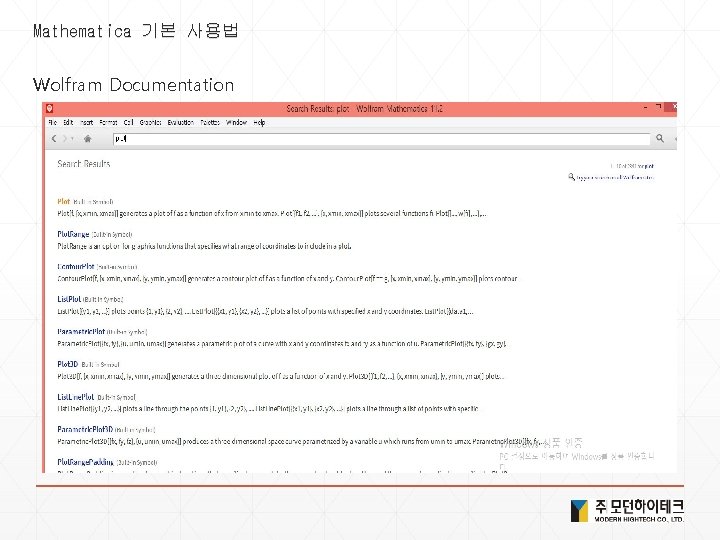Open the Cell menu

[x=129, y=123]
